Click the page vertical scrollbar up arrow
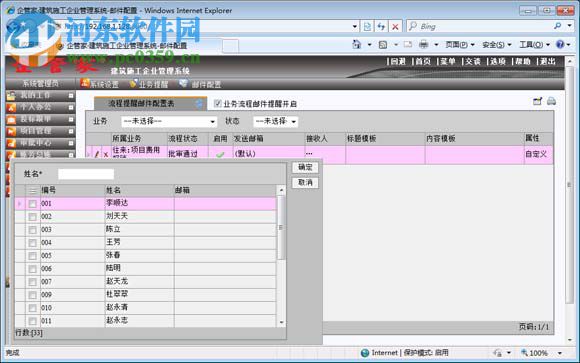Image resolution: width=580 pixels, height=363 pixels. pos(570,61)
